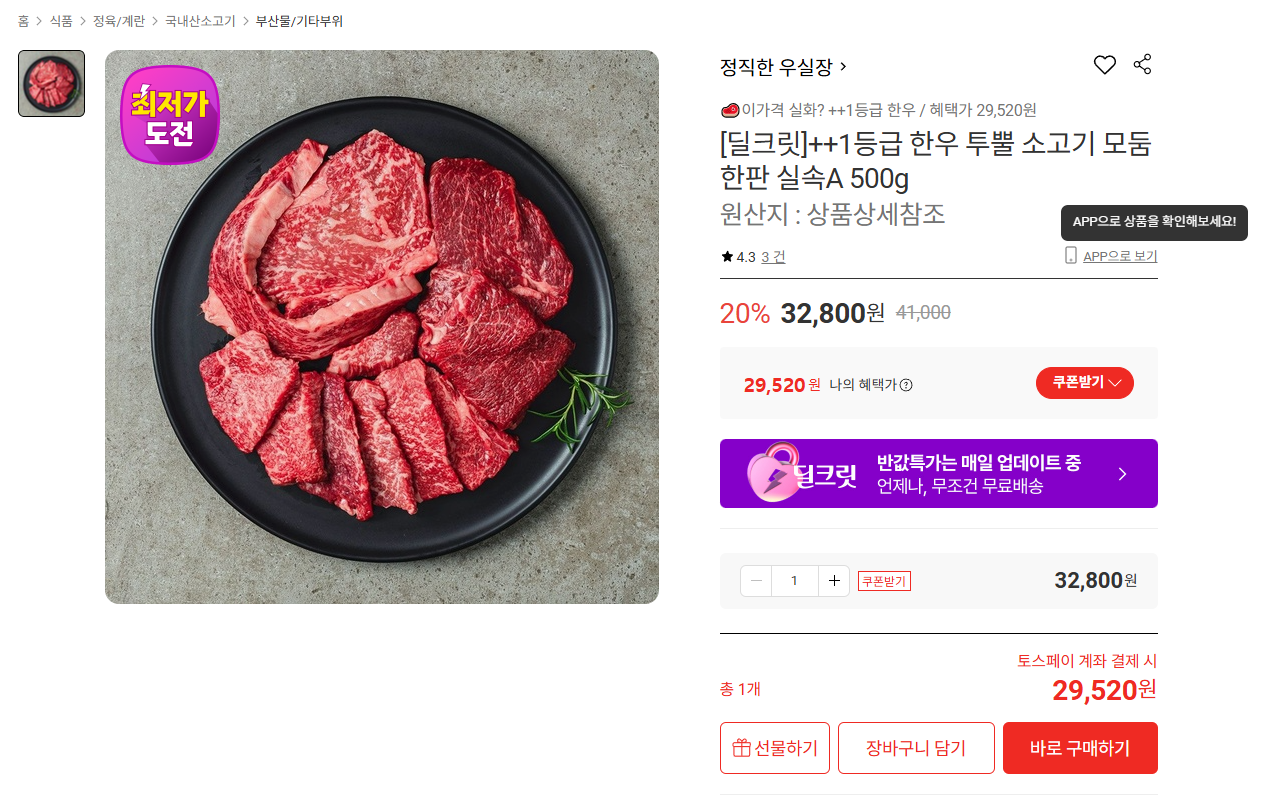Go to 정육/계란 breadcrumb category
The height and width of the screenshot is (801, 1263).
coord(118,21)
